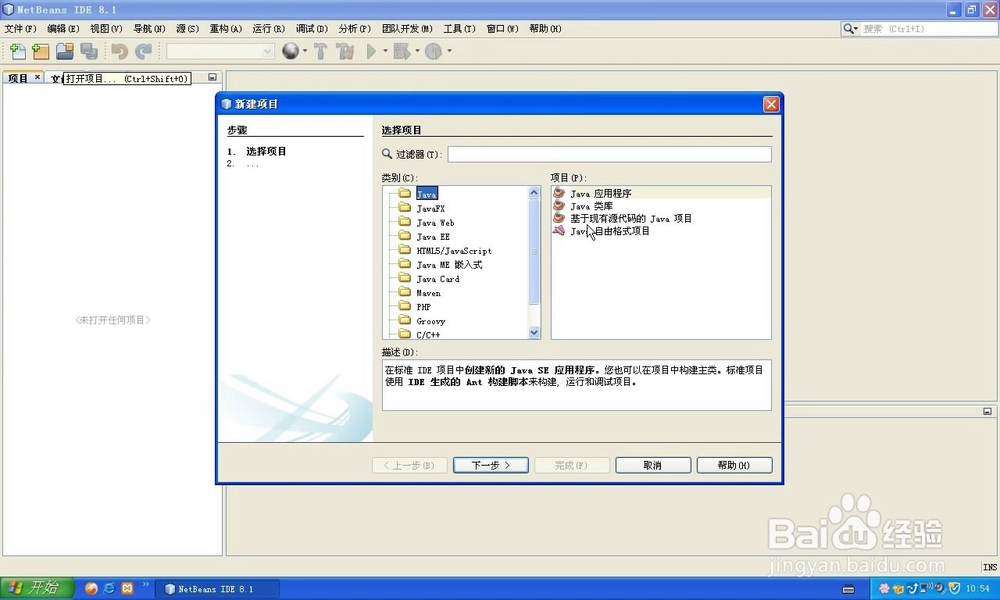Open the search options magnifier dropdown

click(851, 29)
